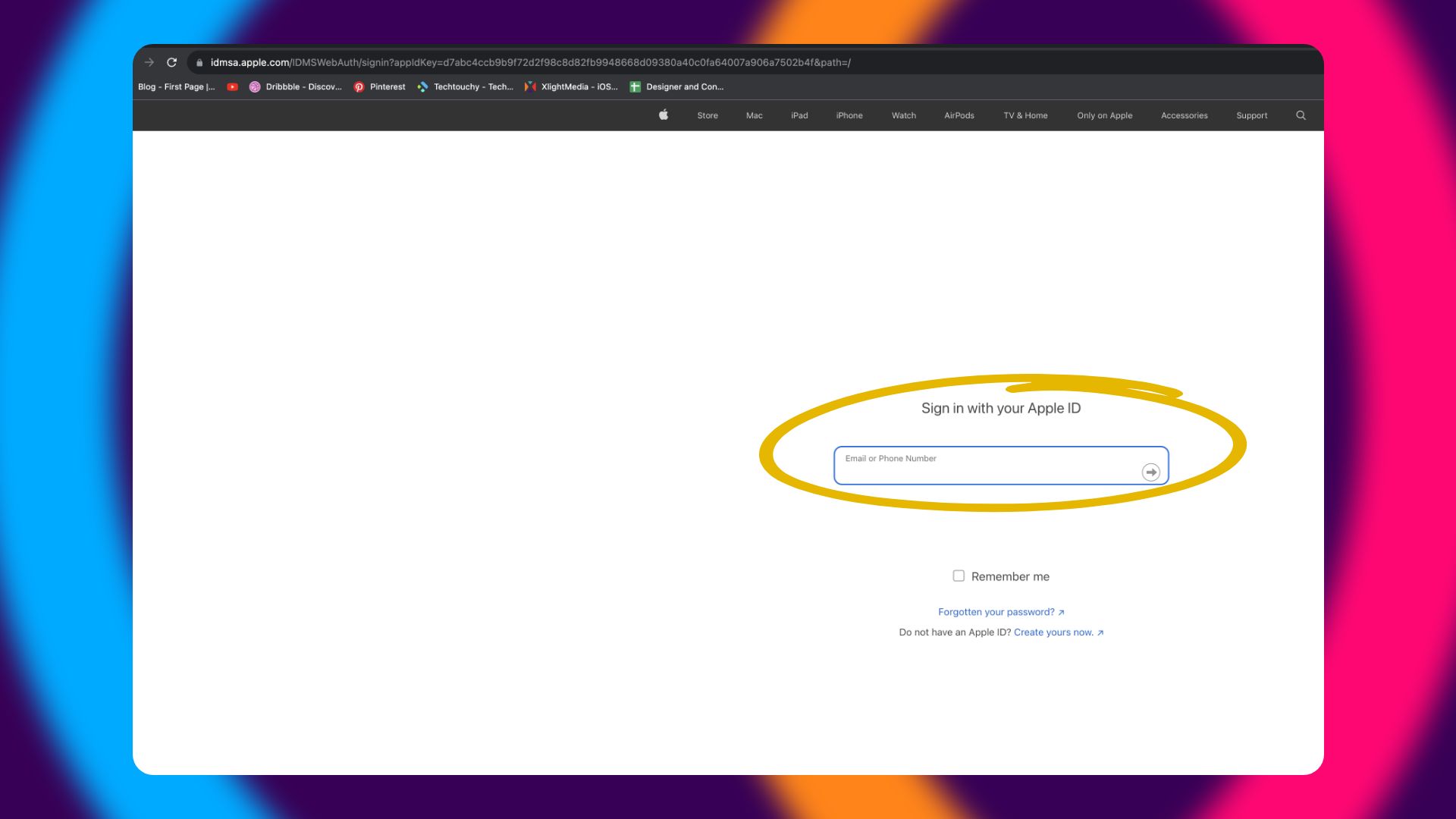Viewport: 1456px width, 819px height.
Task: Open the Blog - First Page bookmark
Action: tap(177, 87)
